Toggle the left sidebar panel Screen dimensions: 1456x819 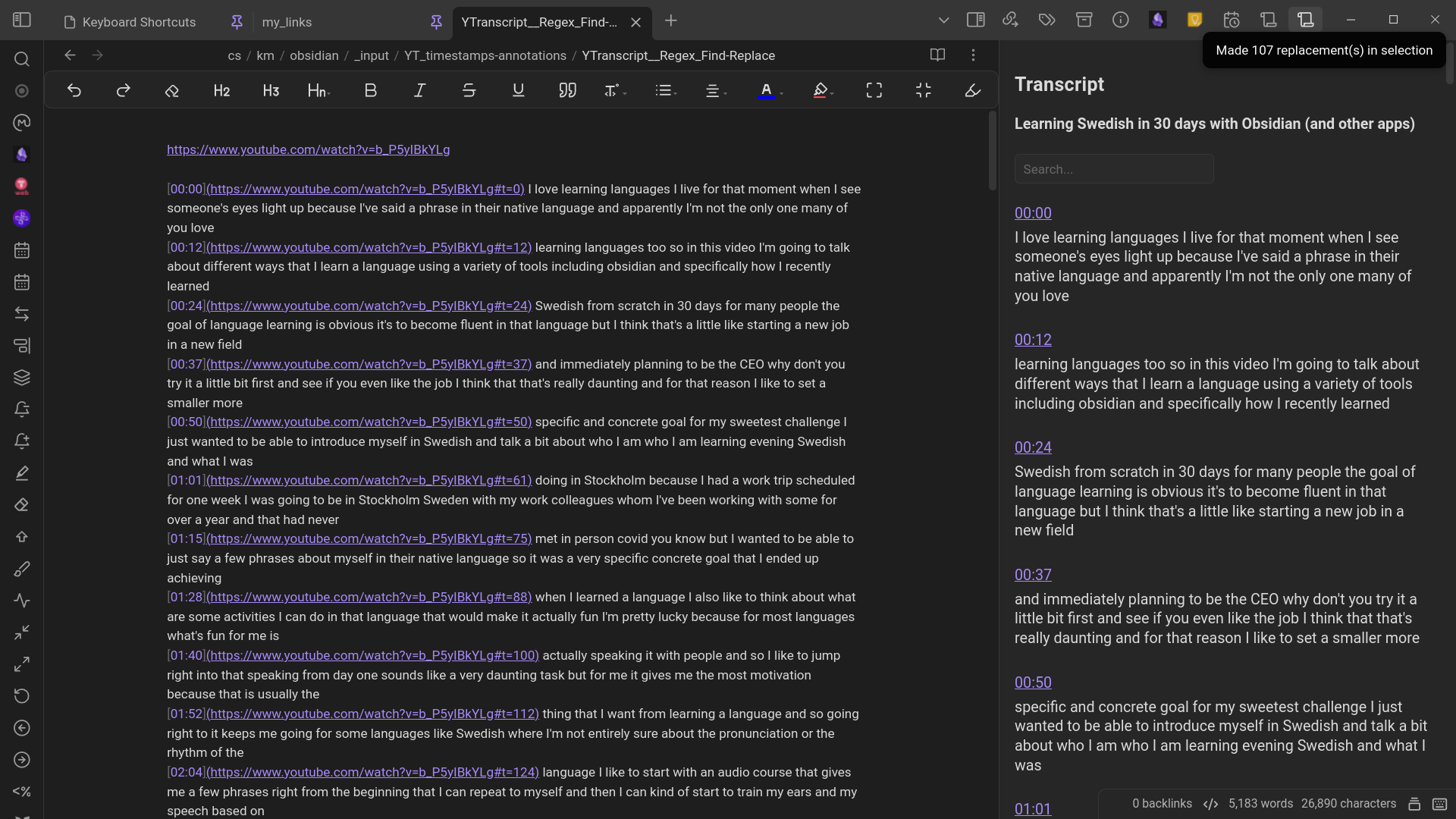22,20
